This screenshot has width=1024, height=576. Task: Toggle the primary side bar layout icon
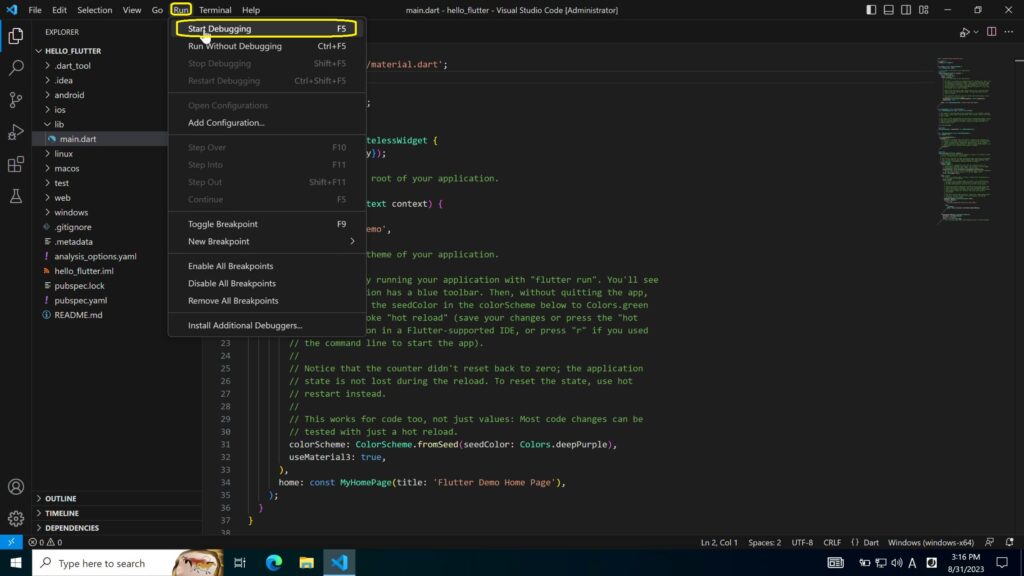(x=871, y=10)
